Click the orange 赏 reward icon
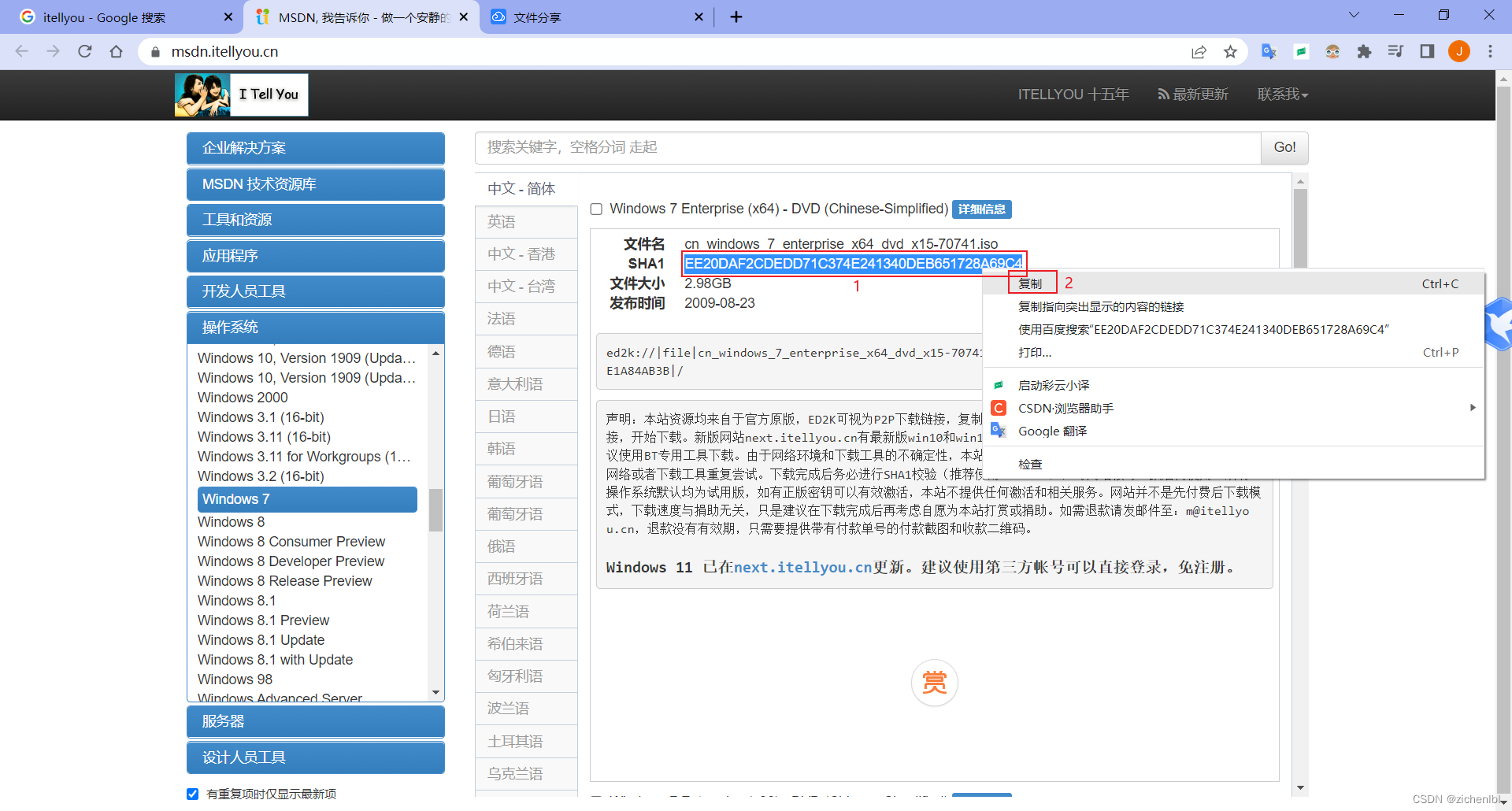The height and width of the screenshot is (811, 1512). pyautogui.click(x=934, y=682)
